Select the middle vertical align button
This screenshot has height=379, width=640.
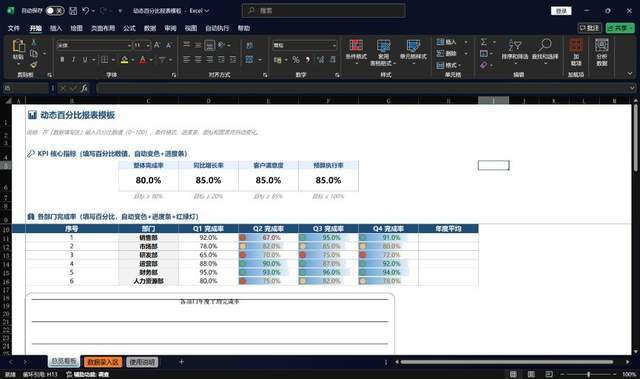point(198,45)
